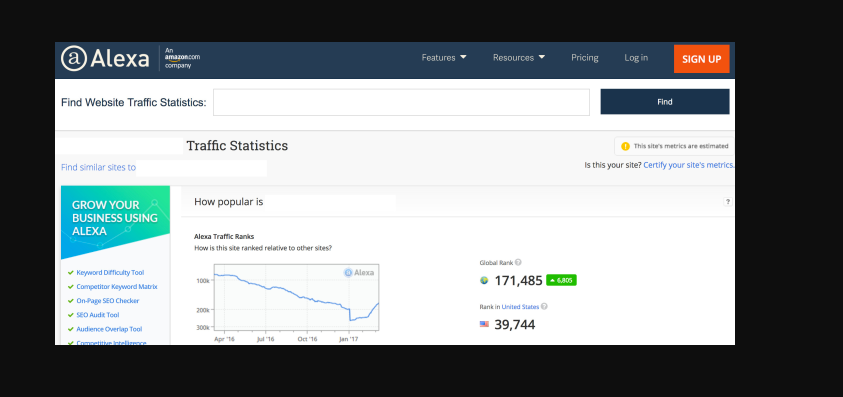This screenshot has height=397, width=843.
Task: Focus the Find Website Traffic Statistics field
Action: (401, 102)
